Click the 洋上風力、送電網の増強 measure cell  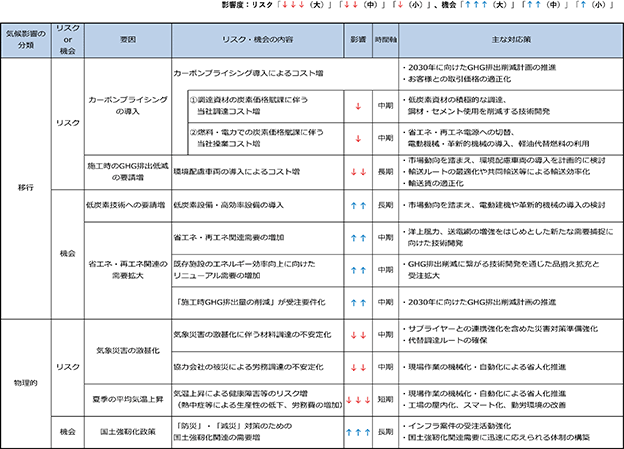tap(511, 238)
